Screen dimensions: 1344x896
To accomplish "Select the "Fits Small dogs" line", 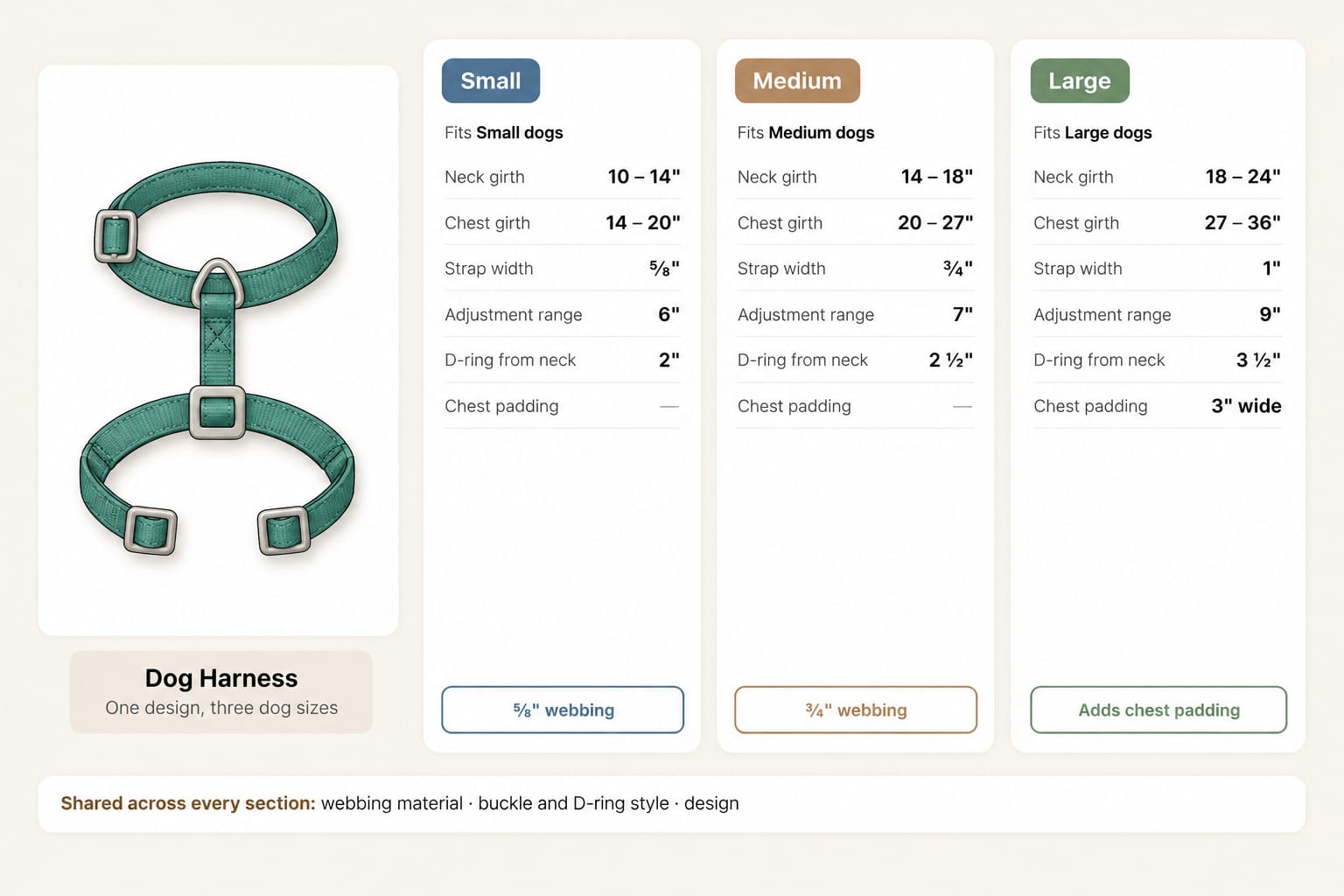I will point(504,133).
